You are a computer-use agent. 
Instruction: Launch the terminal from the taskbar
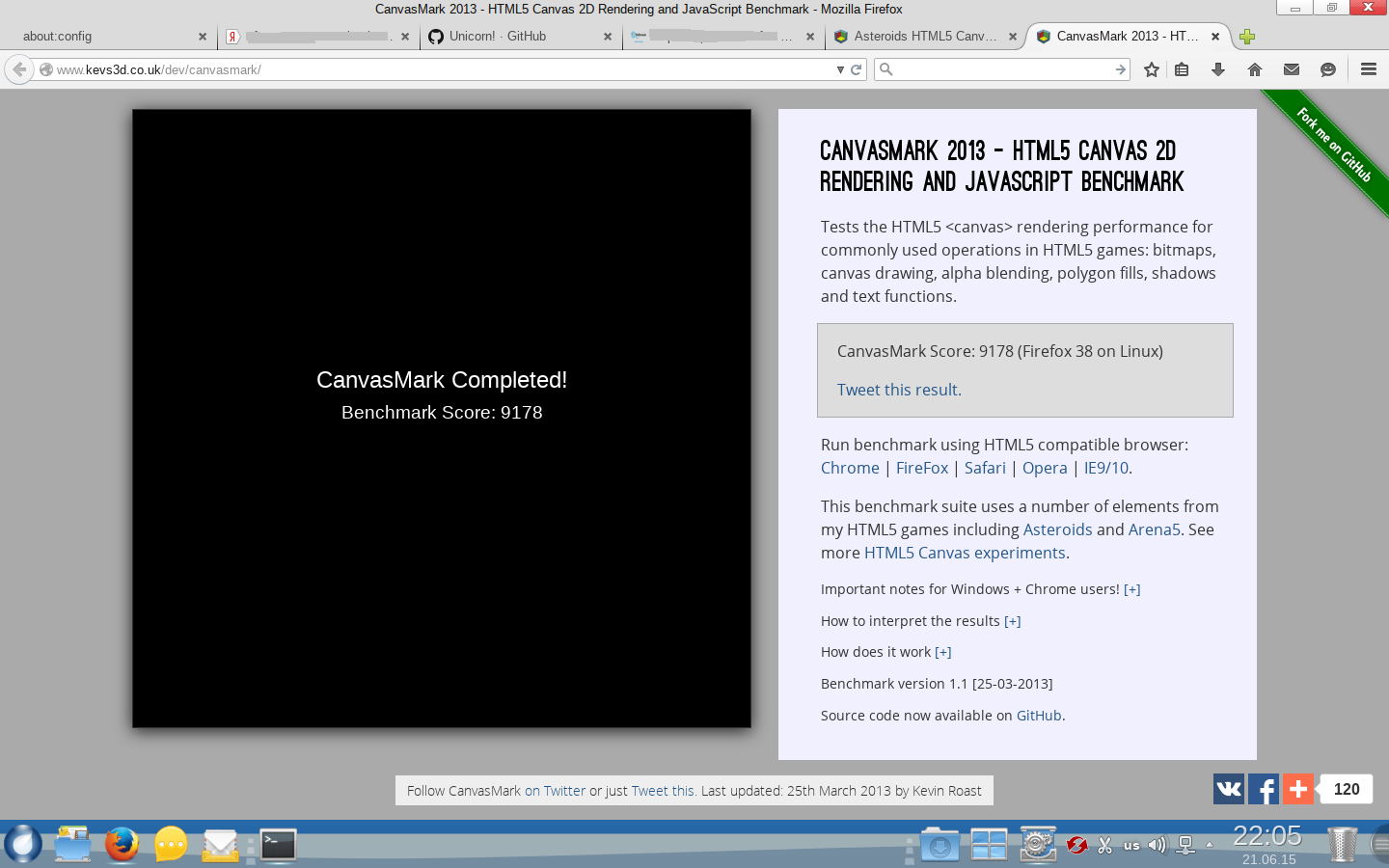(278, 845)
